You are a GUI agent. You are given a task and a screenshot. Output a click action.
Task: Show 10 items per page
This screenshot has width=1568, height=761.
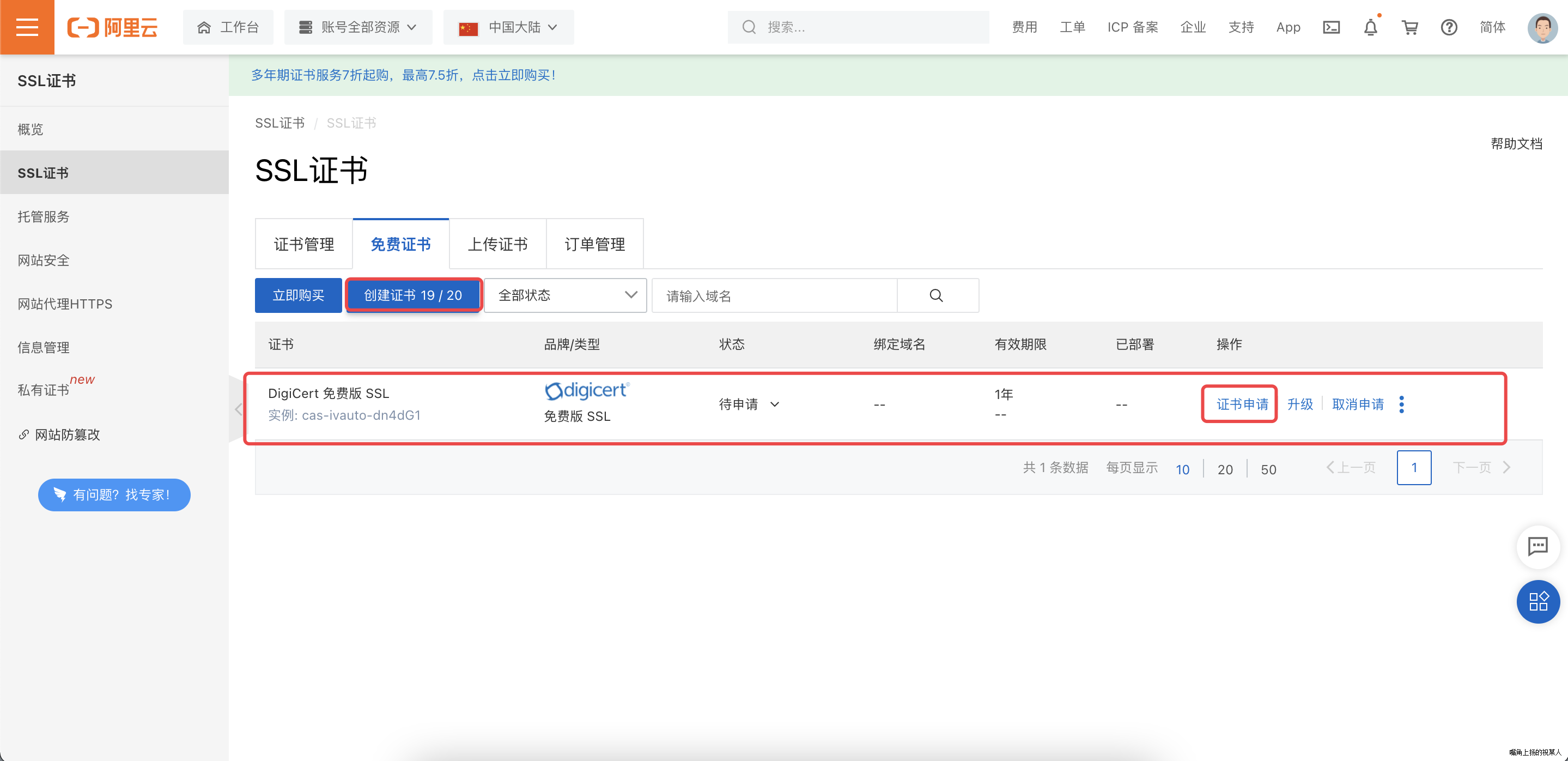[x=1182, y=469]
